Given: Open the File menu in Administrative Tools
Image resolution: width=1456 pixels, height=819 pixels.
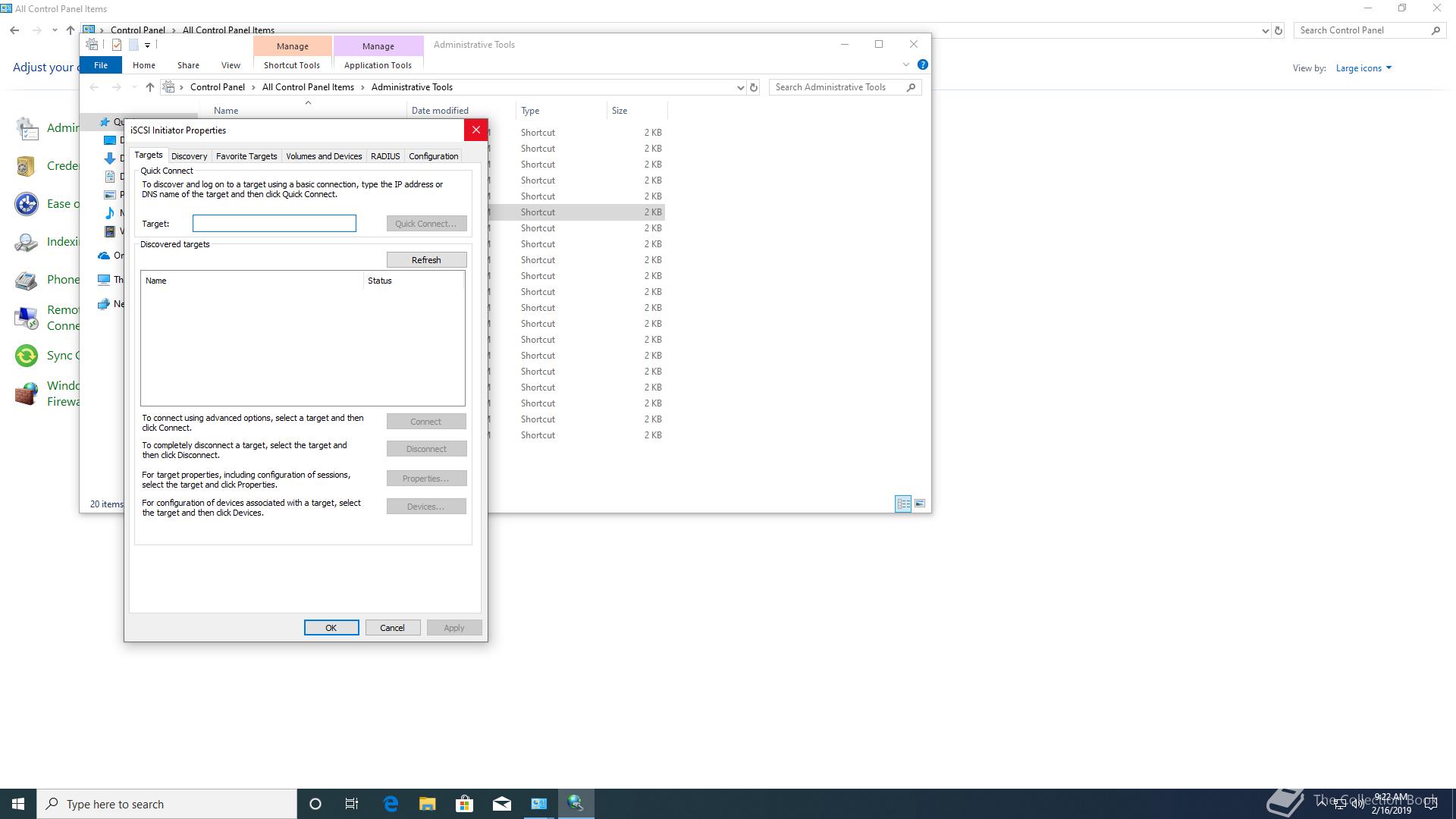Looking at the screenshot, I should pyautogui.click(x=101, y=65).
